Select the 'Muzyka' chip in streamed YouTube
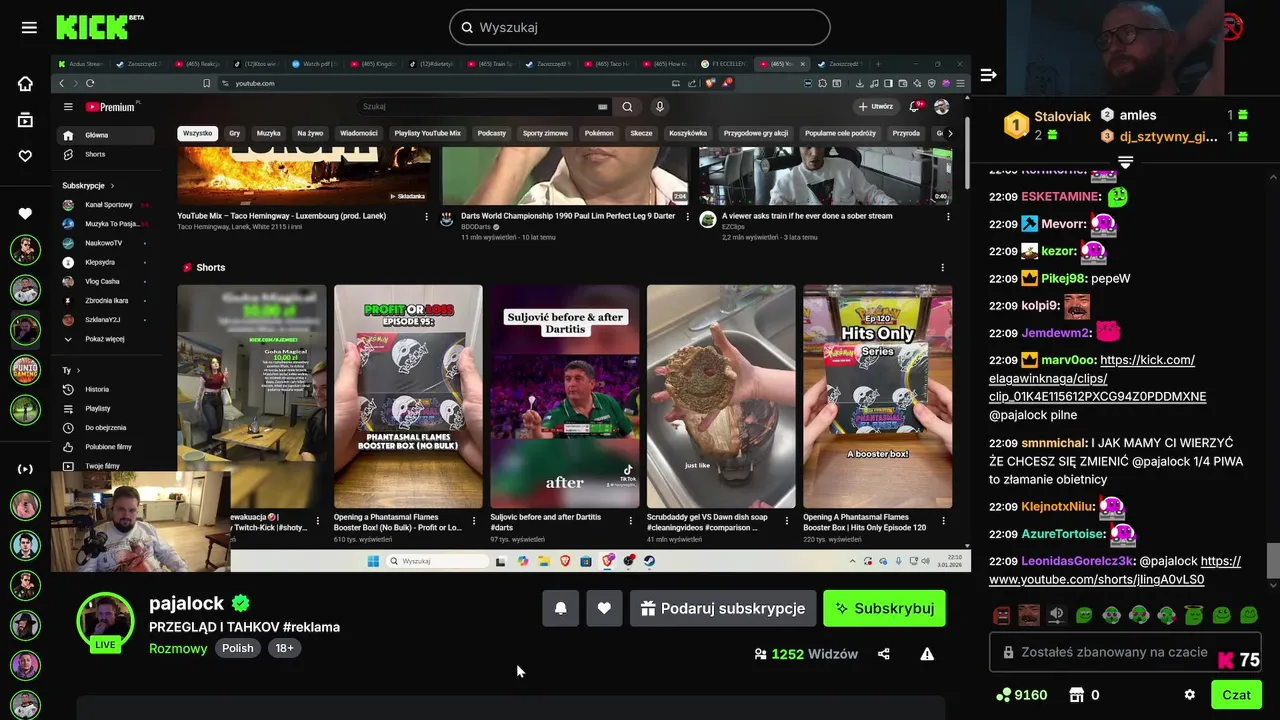This screenshot has width=1280, height=720. coord(268,133)
